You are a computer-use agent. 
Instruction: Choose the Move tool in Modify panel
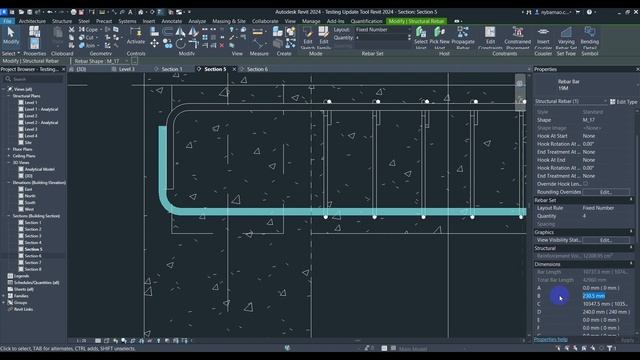pos(154,43)
